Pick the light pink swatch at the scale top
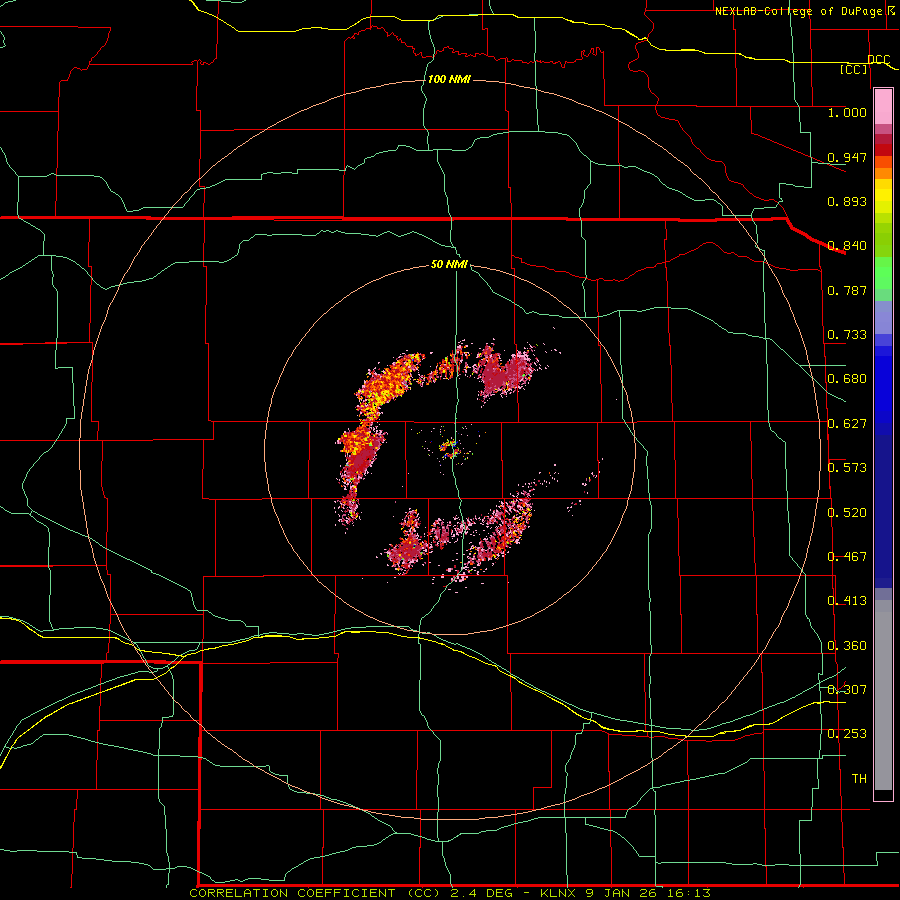This screenshot has height=900, width=900. pos(883,106)
